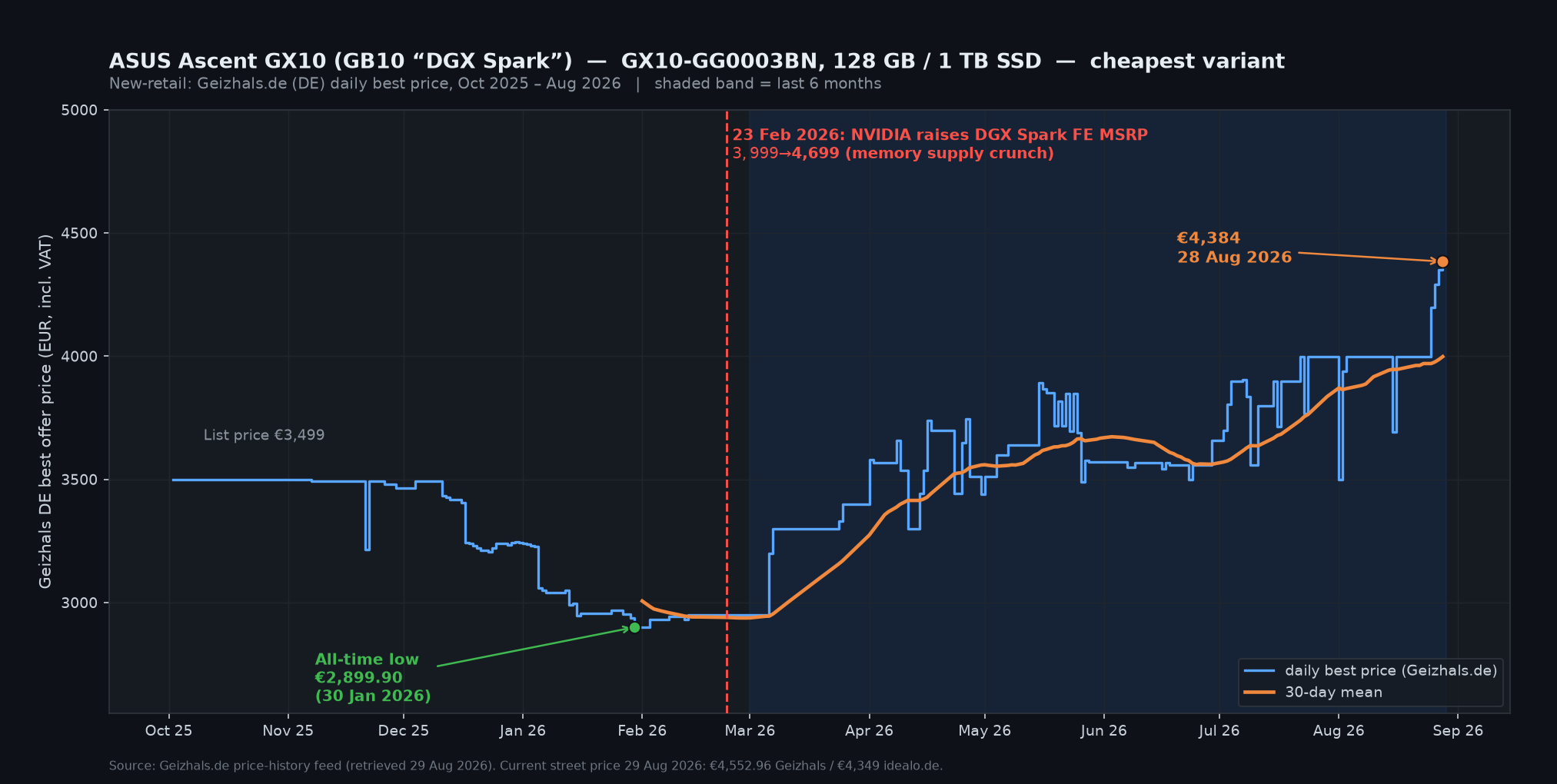Screen dimensions: 1557x784
Task: Select the 4000 y-axis tick label
Action: pos(79,357)
